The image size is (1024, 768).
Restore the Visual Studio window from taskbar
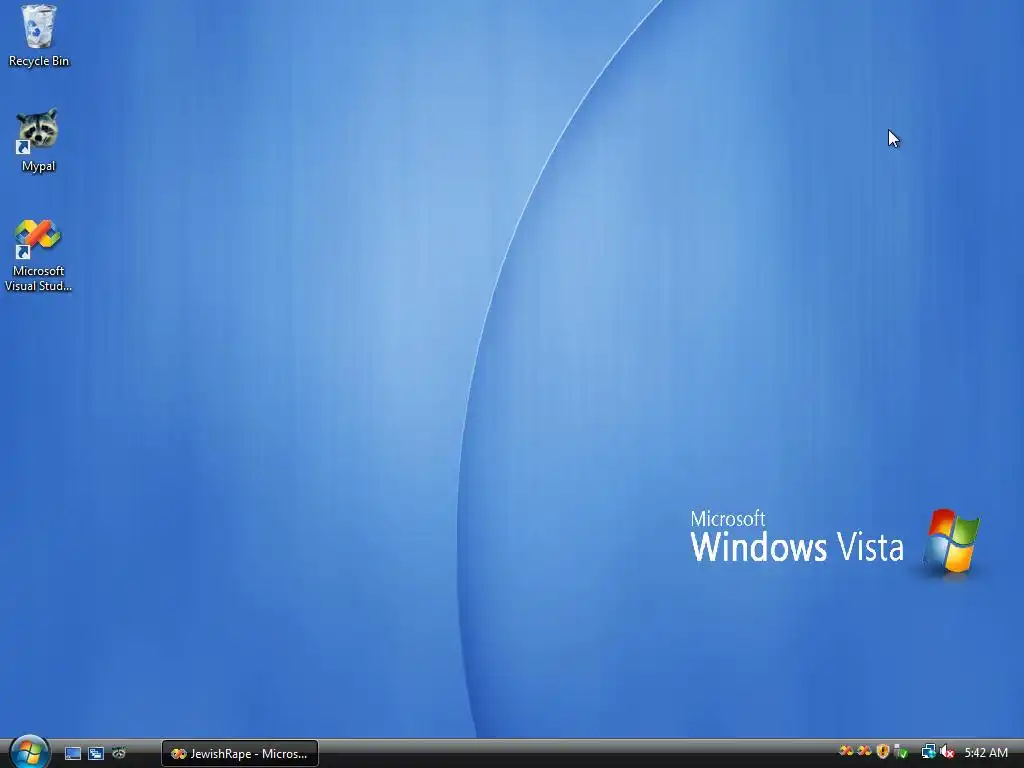pyautogui.click(x=240, y=754)
